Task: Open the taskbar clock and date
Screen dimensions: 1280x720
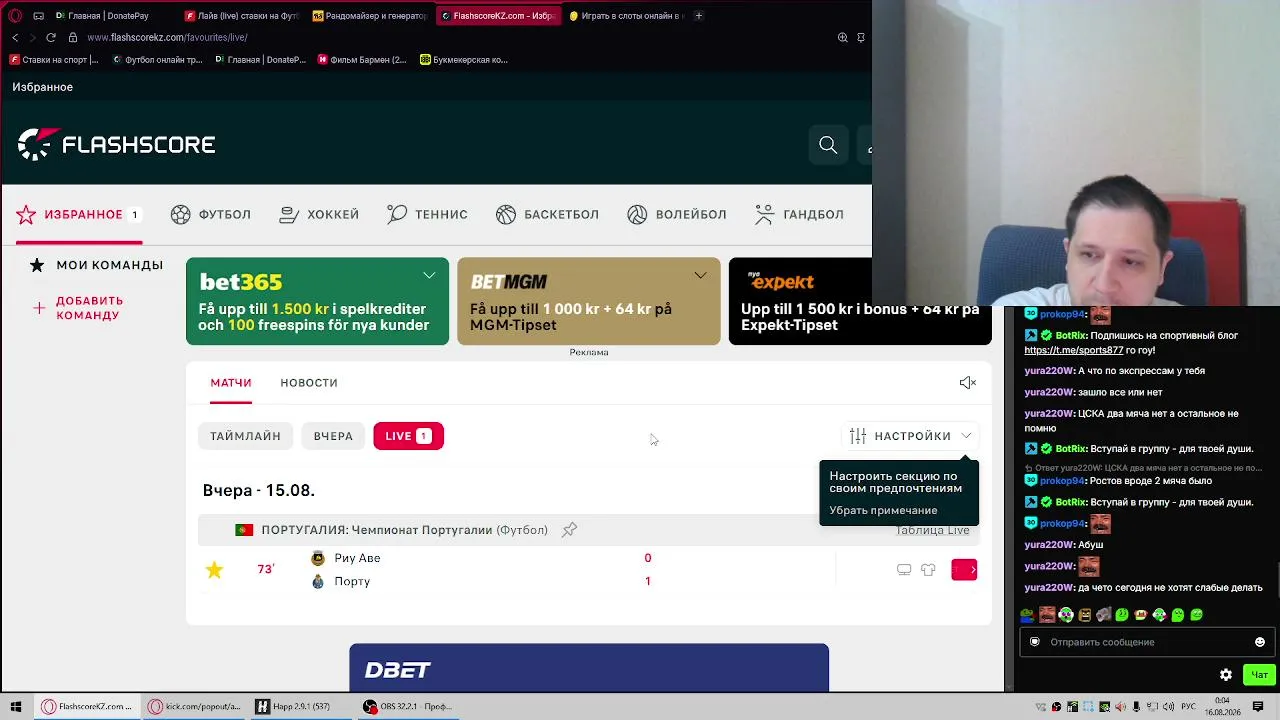Action: [1222, 706]
